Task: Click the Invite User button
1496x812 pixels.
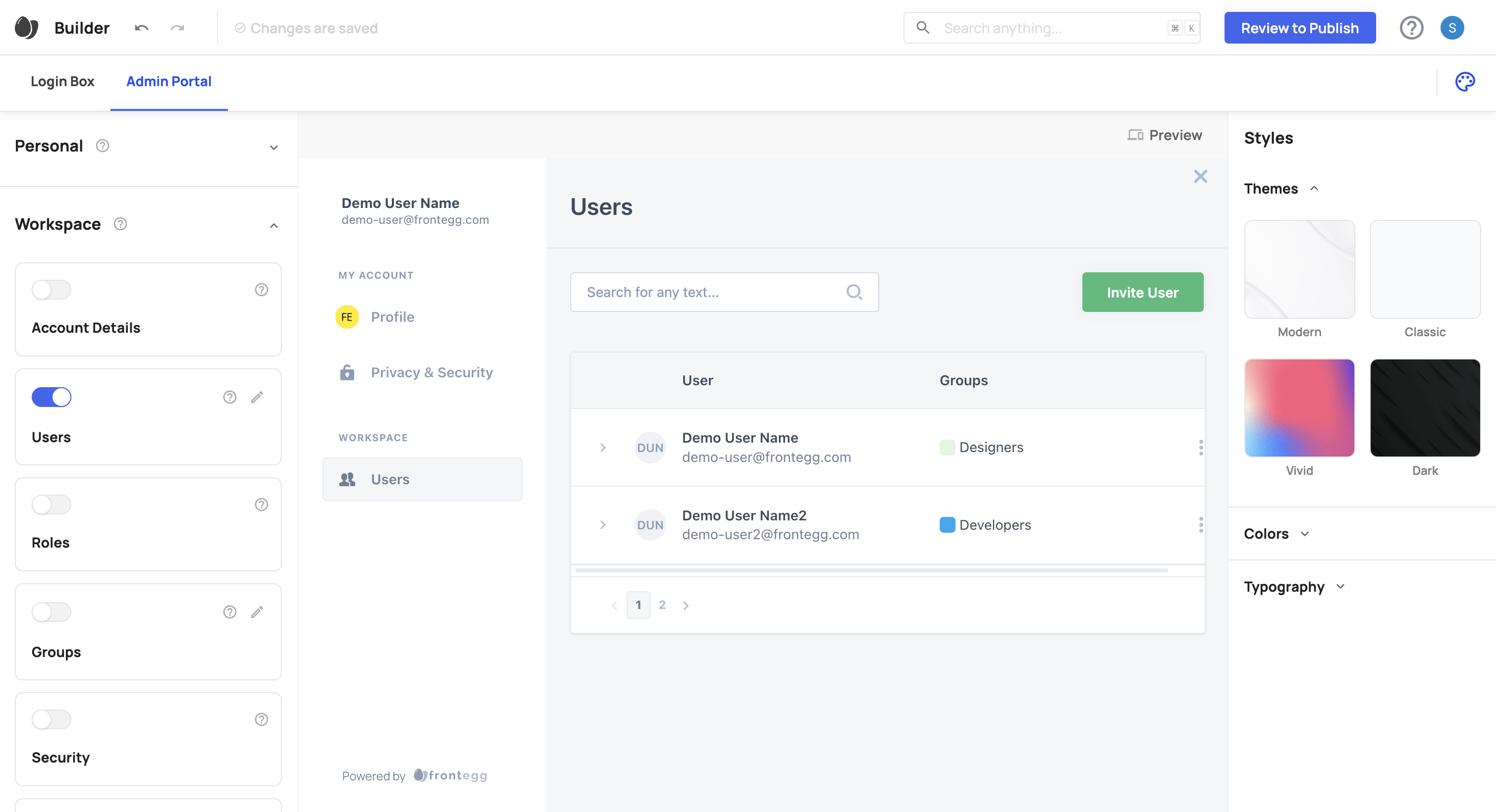Action: 1142,292
